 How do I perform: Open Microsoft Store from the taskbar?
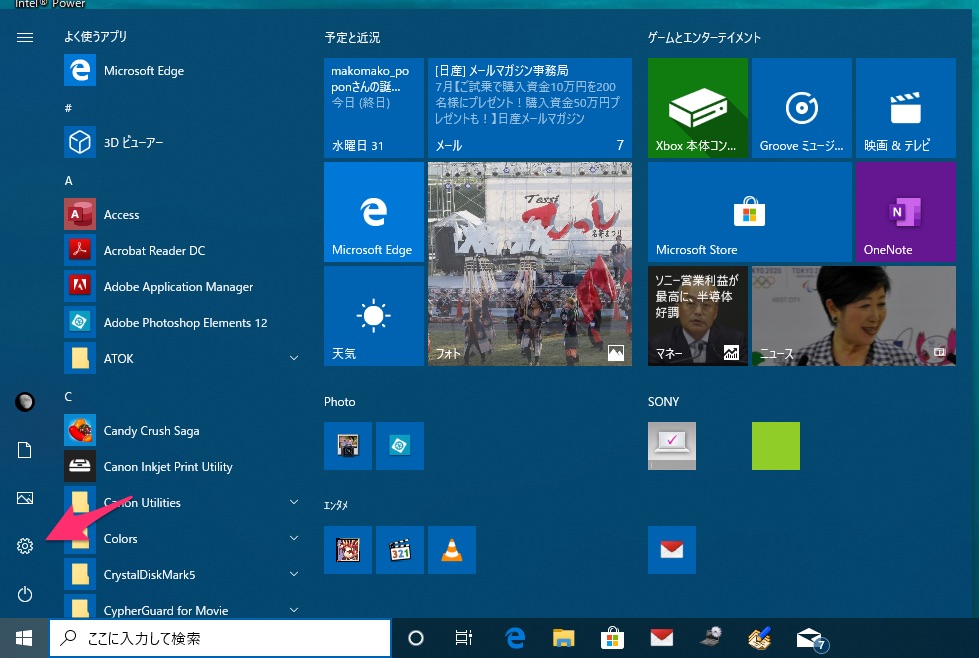click(612, 638)
